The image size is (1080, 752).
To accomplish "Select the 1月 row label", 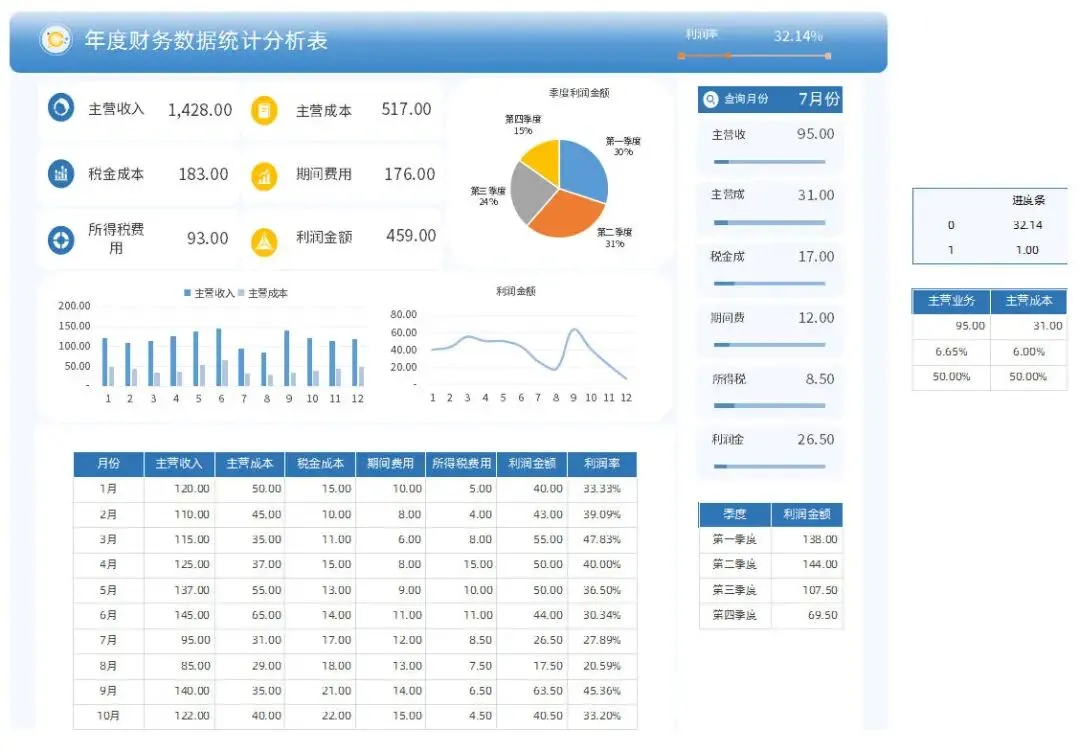I will point(108,488).
